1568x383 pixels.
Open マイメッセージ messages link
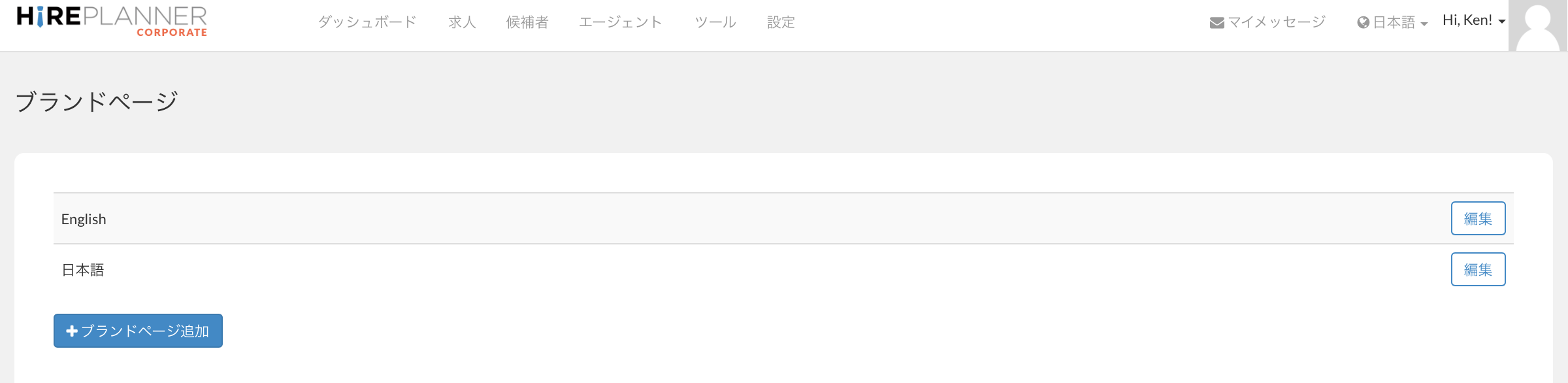pyautogui.click(x=1267, y=21)
